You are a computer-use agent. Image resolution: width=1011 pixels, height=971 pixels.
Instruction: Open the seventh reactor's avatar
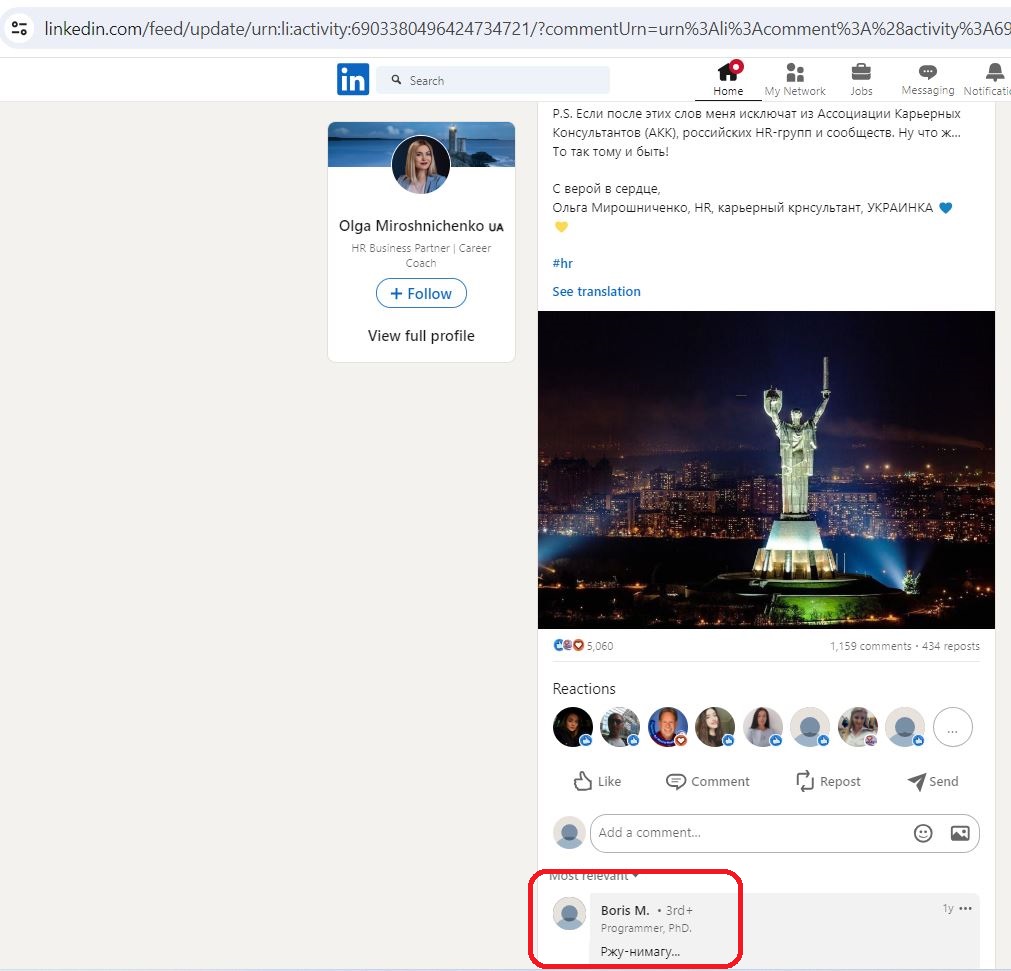[x=858, y=727]
